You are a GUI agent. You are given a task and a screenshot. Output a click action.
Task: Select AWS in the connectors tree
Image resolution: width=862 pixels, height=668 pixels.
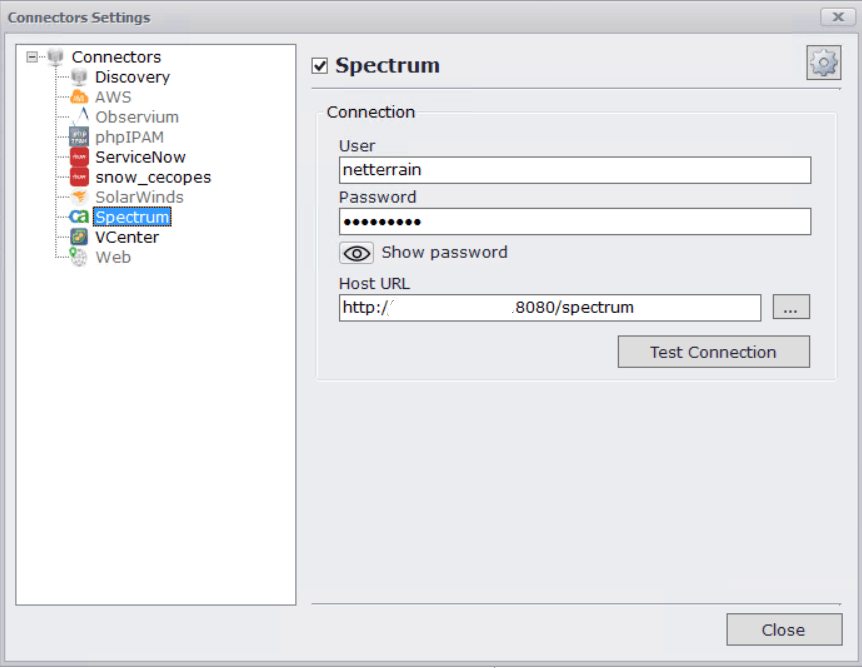tap(113, 97)
